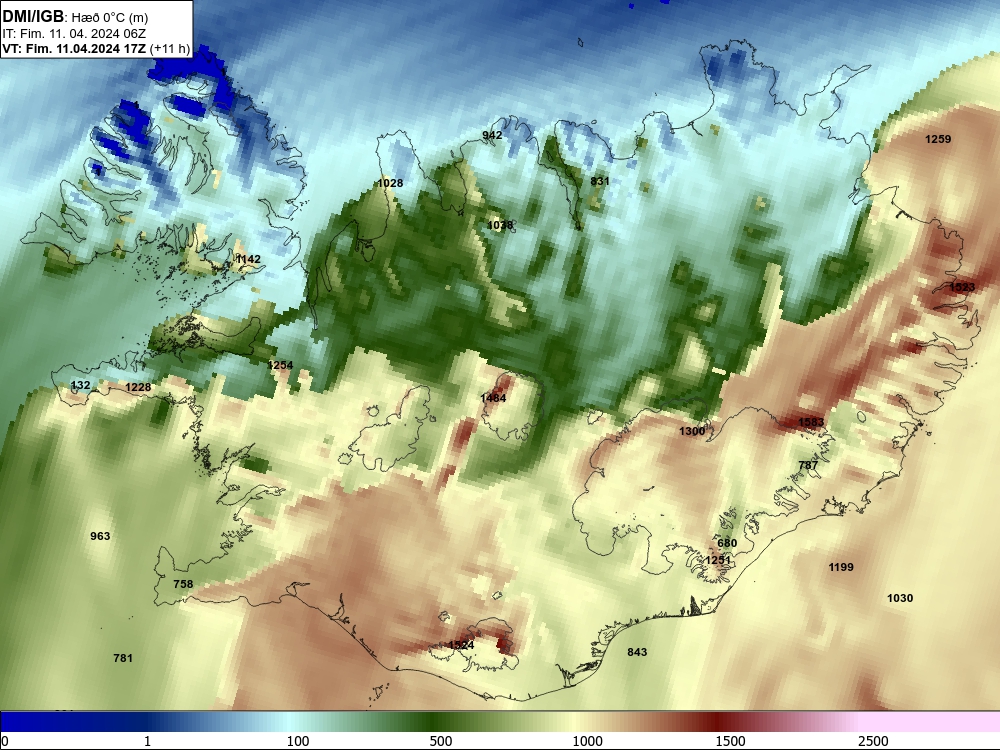Click the "1000" tick on the color scale
Screen dimensions: 1000x750
click(587, 741)
